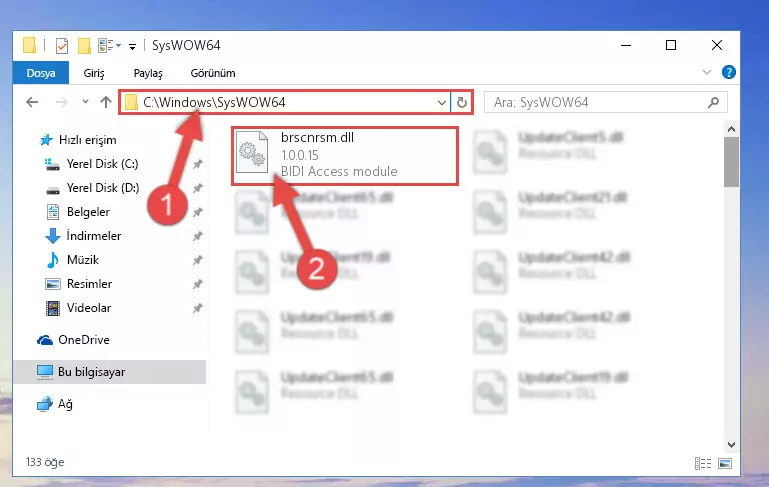Click the folder icon in title bar
This screenshot has height=487, width=769.
pos(29,45)
